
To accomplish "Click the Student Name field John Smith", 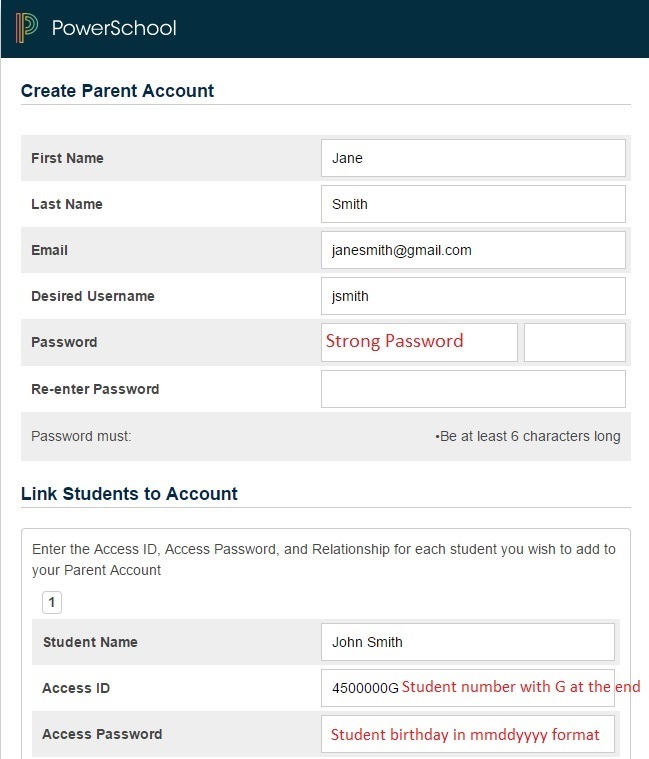I will tap(468, 642).
